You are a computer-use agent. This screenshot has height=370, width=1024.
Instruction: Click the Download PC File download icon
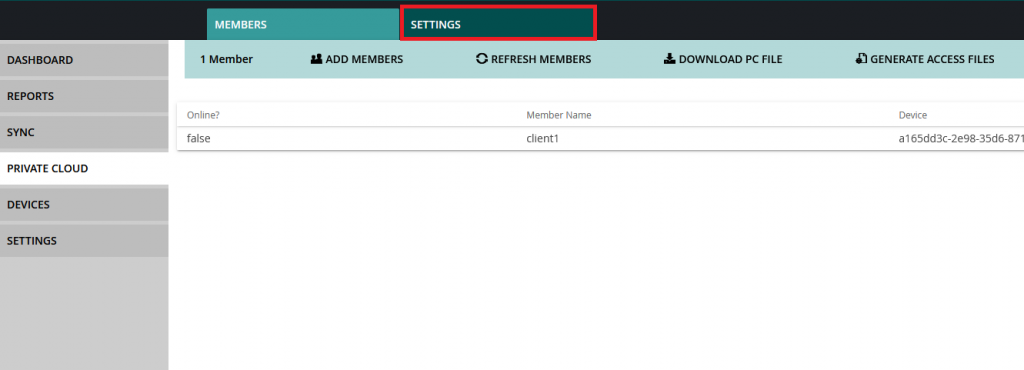click(x=669, y=59)
